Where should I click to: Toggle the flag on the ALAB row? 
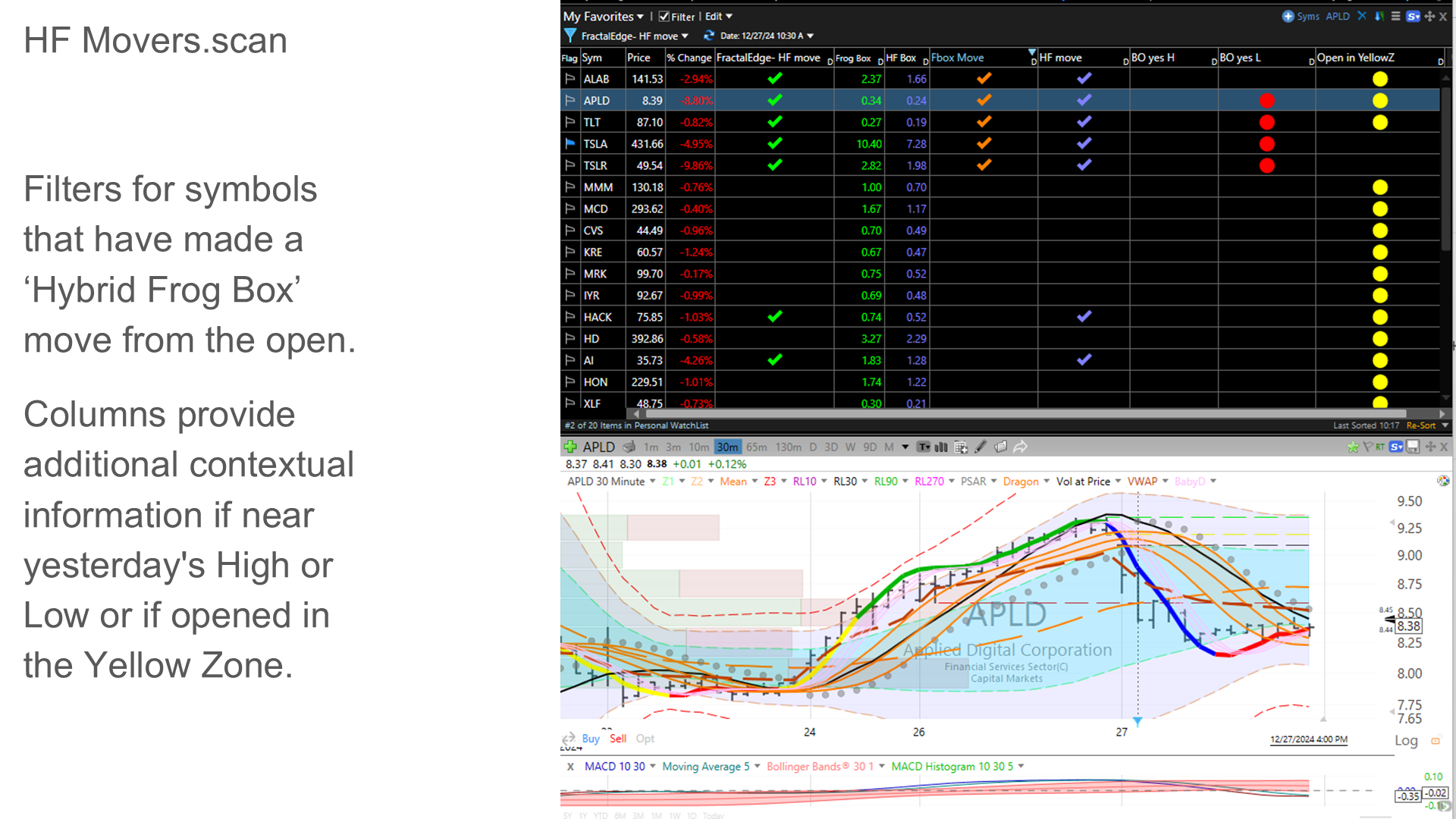coord(570,79)
